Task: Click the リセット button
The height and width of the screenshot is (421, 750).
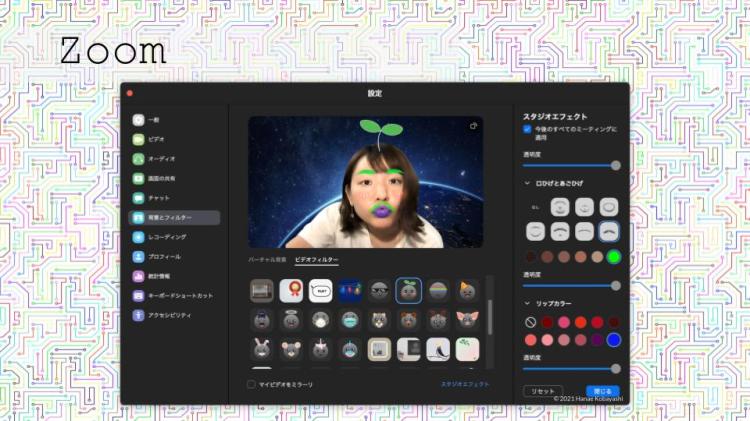Action: coord(543,391)
